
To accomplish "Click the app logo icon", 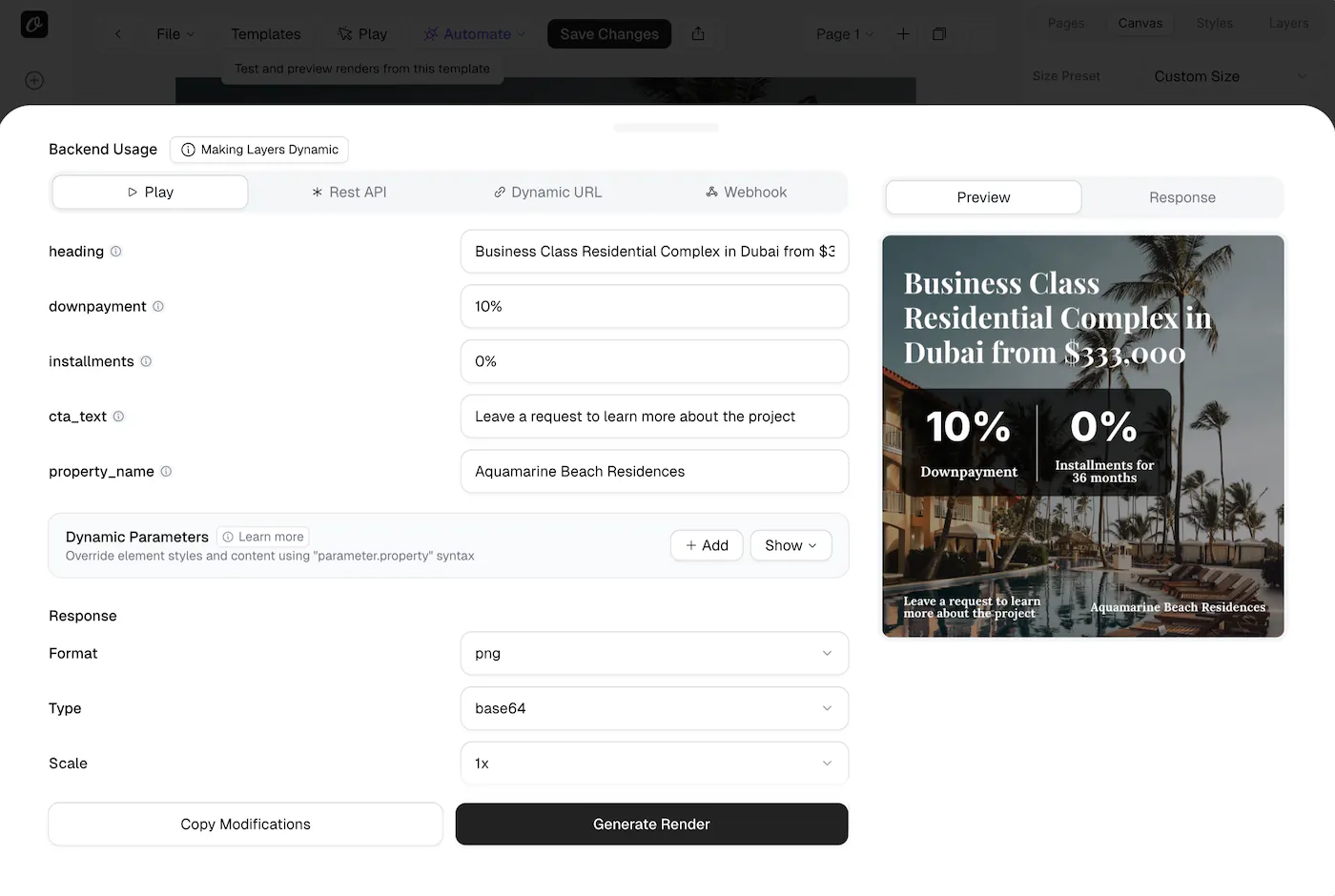I will point(34,24).
